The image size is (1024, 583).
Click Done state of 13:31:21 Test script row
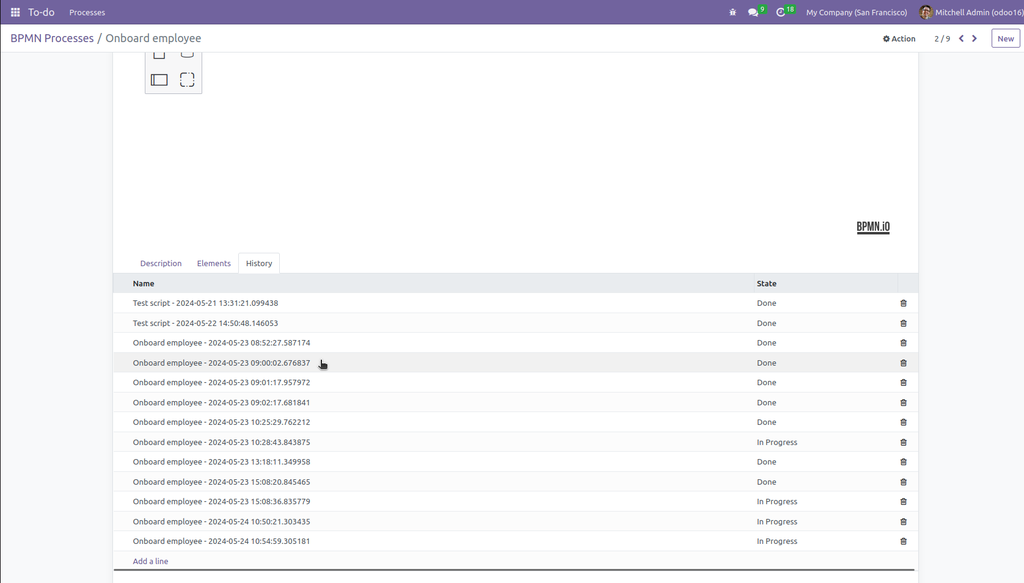(767, 304)
